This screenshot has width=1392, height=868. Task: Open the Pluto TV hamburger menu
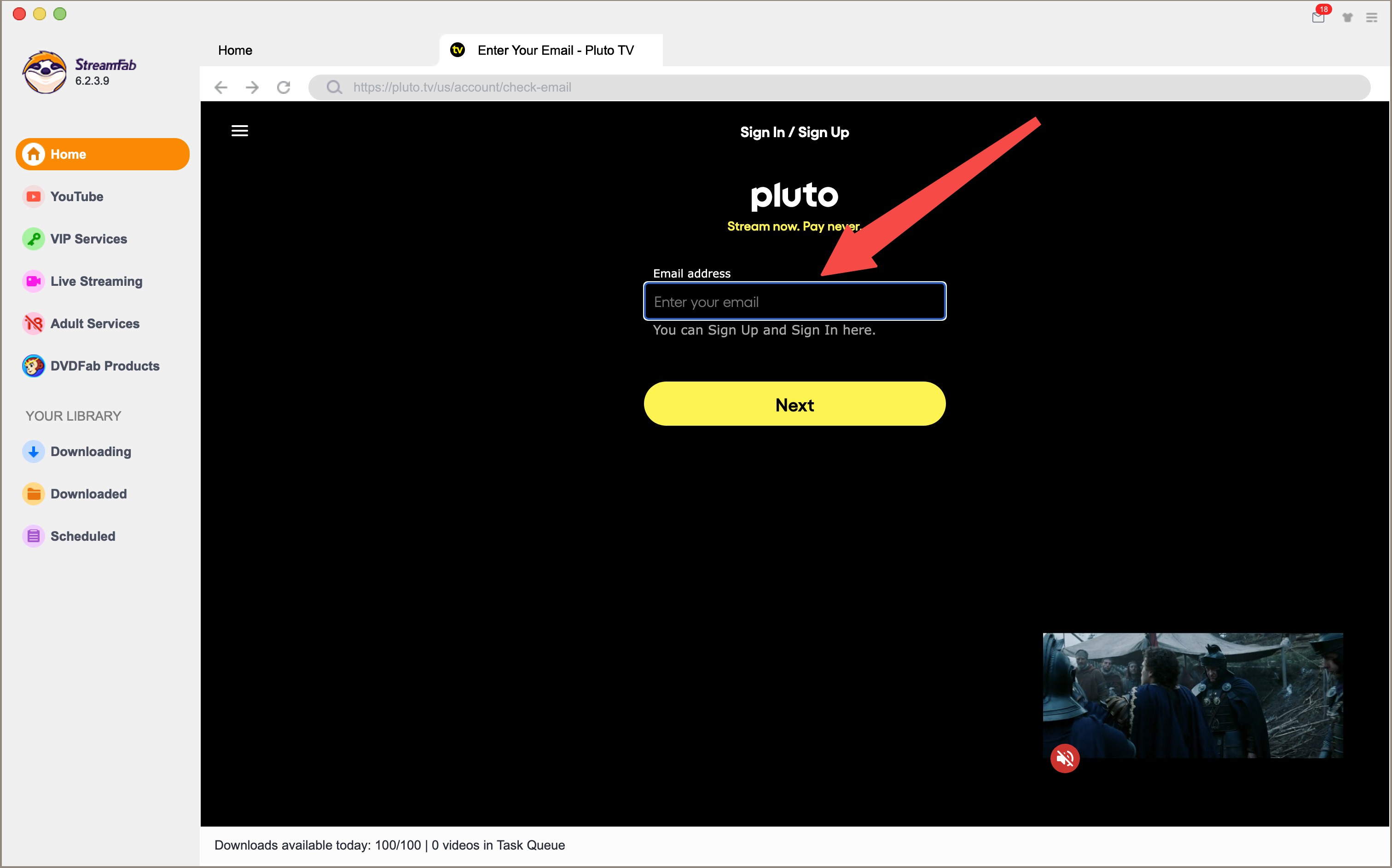[x=239, y=131]
